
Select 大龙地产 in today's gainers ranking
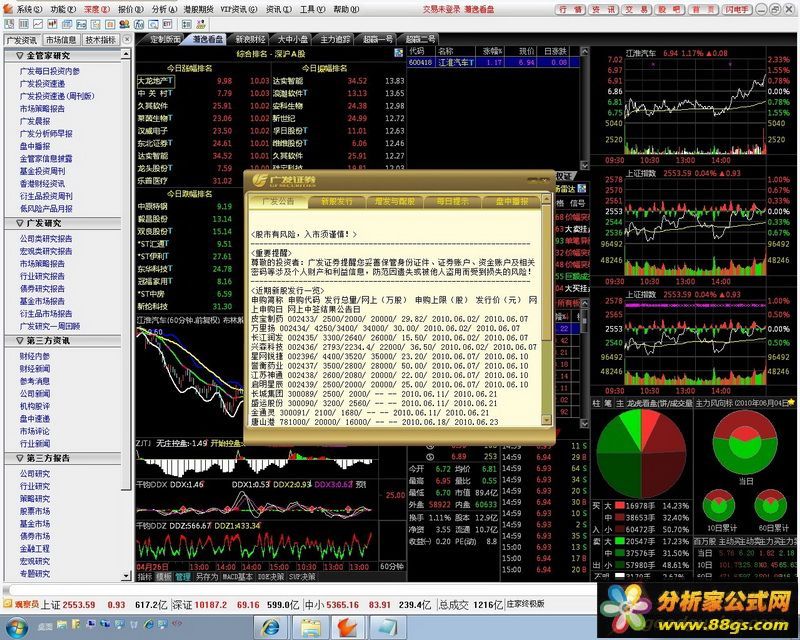point(156,81)
